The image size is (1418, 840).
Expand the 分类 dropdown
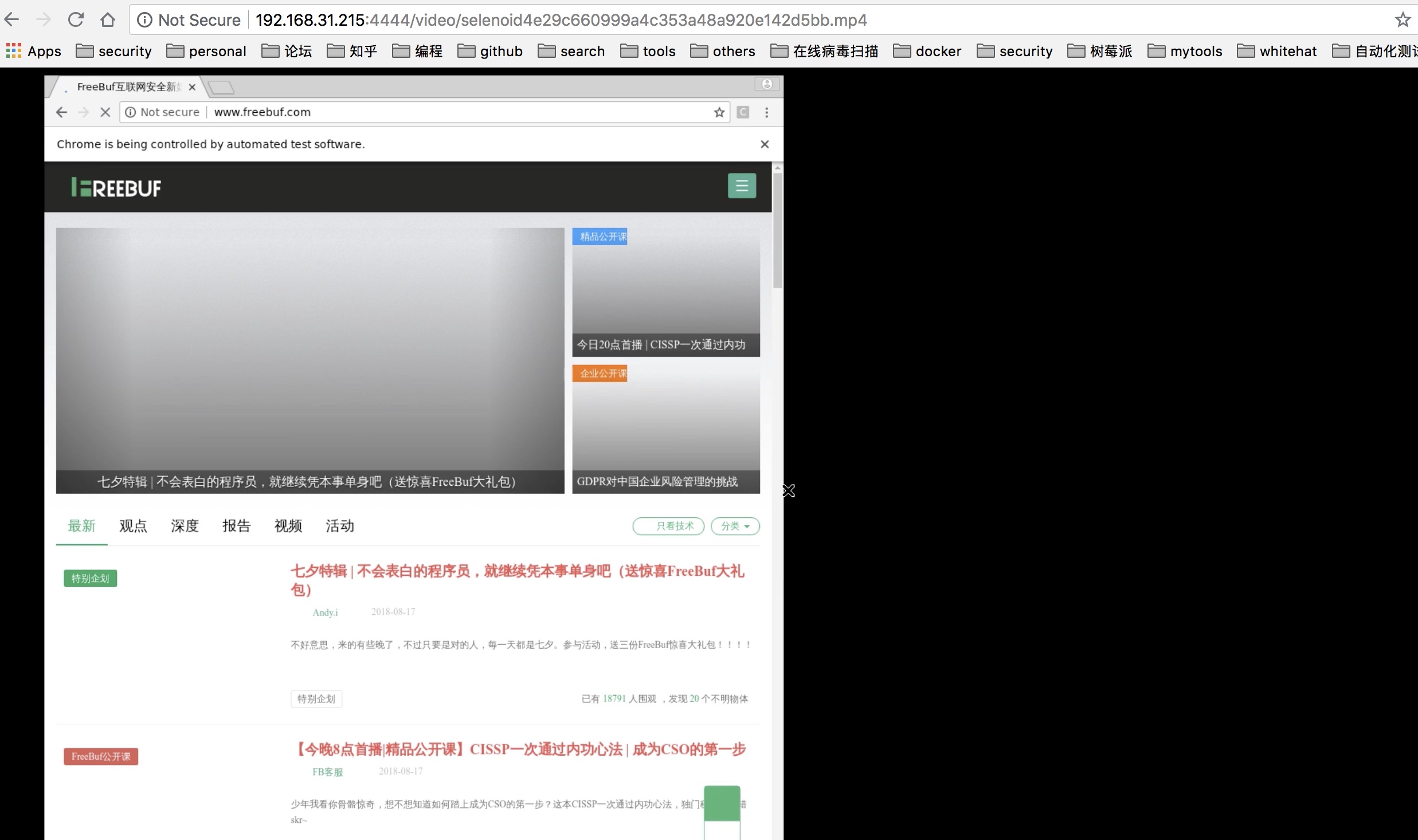pyautogui.click(x=735, y=526)
